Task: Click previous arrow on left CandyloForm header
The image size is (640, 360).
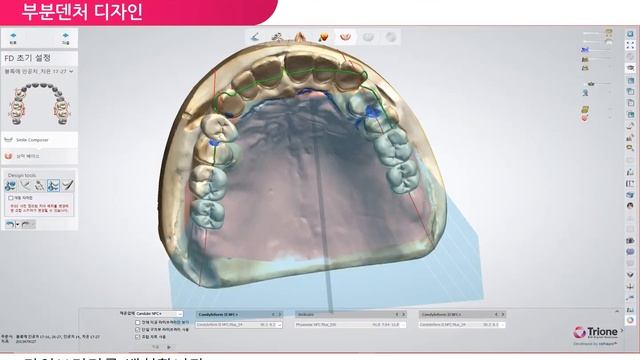Action: pyautogui.click(x=273, y=314)
